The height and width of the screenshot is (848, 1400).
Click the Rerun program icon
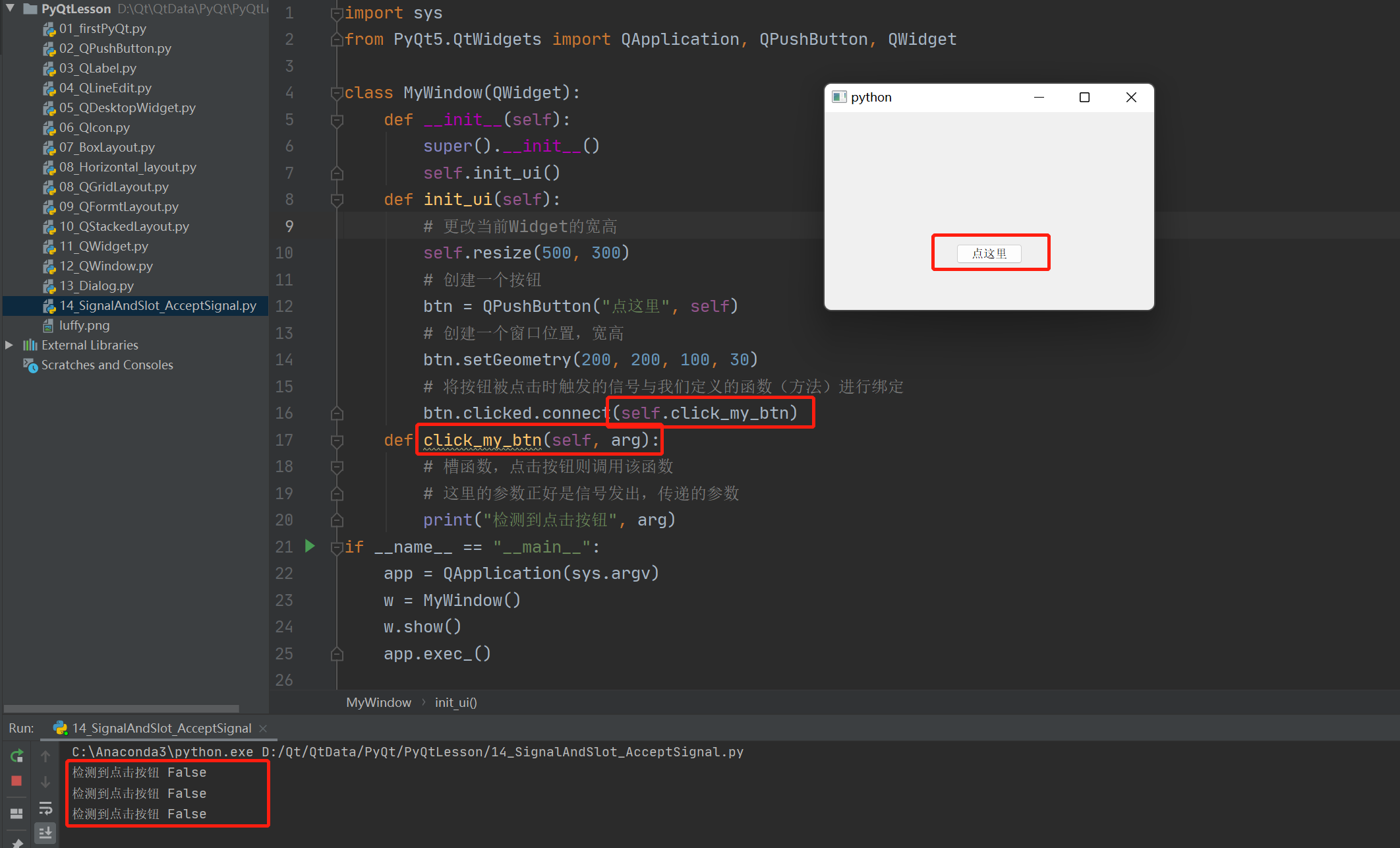[x=17, y=756]
